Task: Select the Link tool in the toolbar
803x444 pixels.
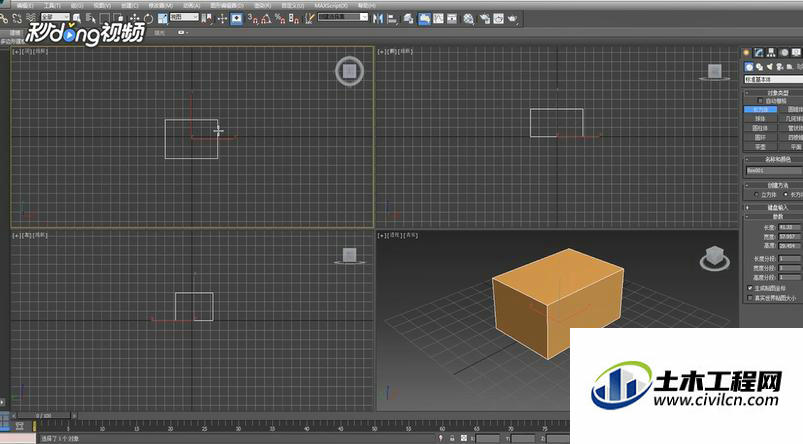Action: click(4, 19)
